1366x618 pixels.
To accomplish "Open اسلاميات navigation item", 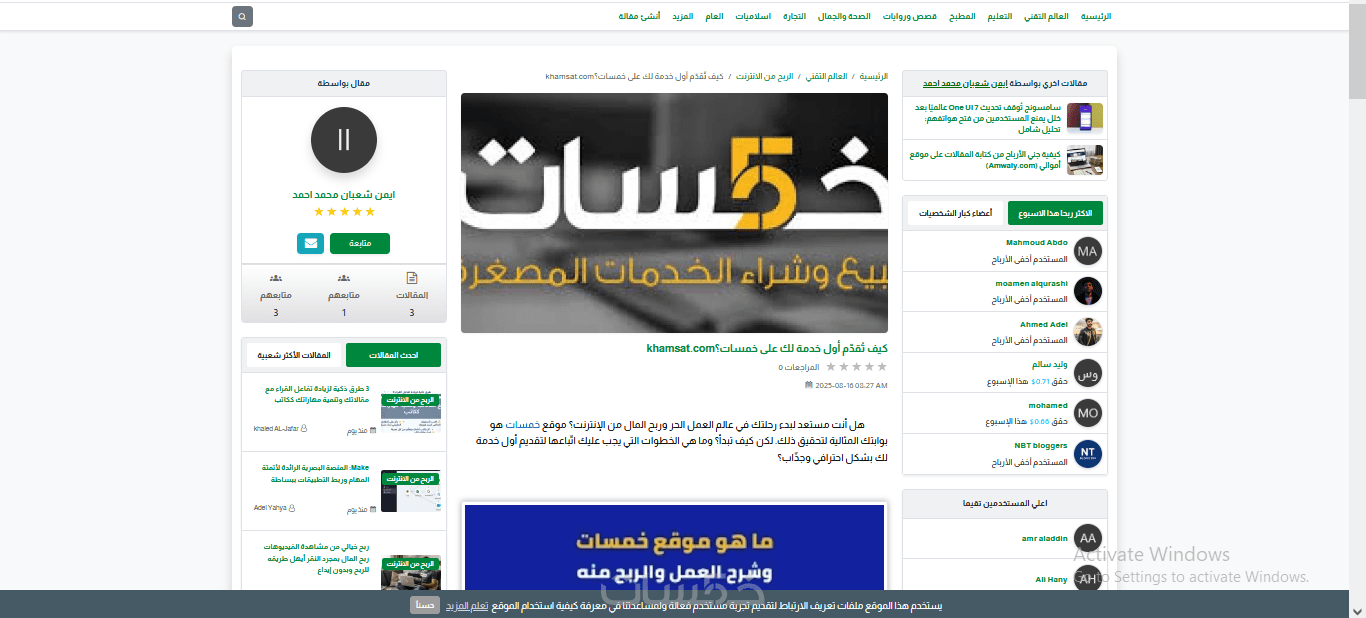I will [x=753, y=16].
